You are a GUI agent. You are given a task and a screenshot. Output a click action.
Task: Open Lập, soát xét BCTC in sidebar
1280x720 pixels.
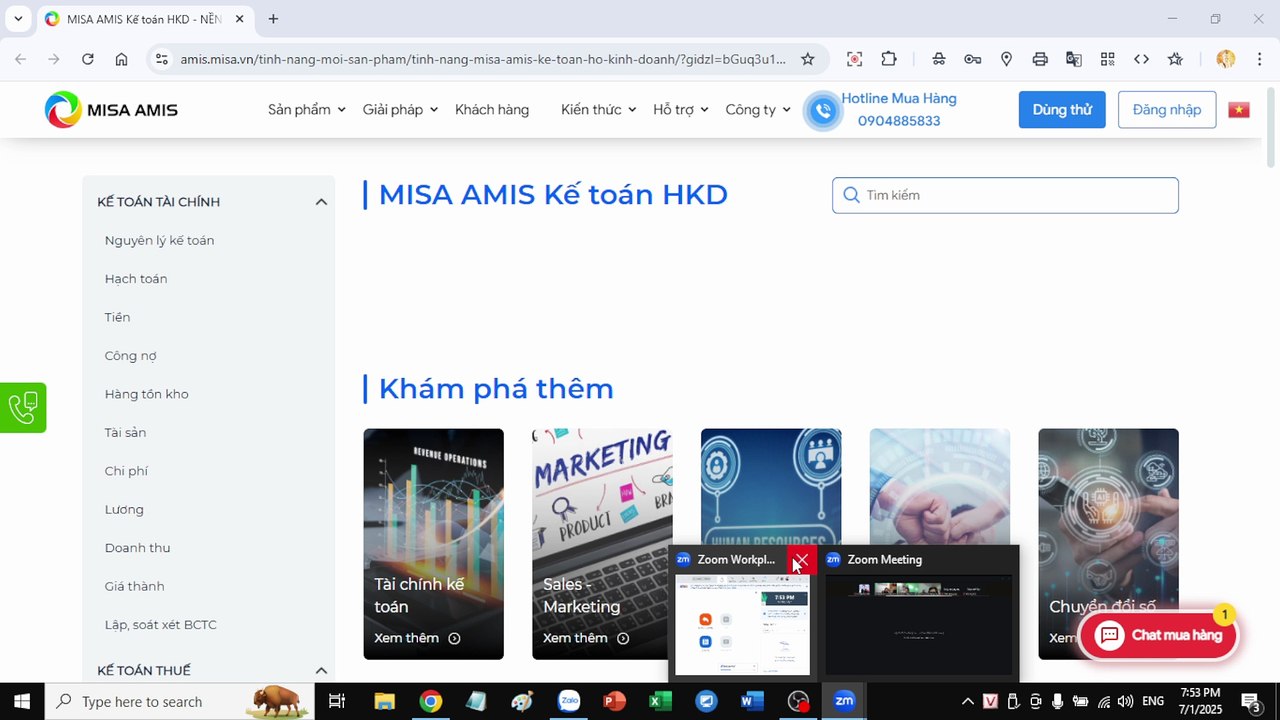pos(160,625)
